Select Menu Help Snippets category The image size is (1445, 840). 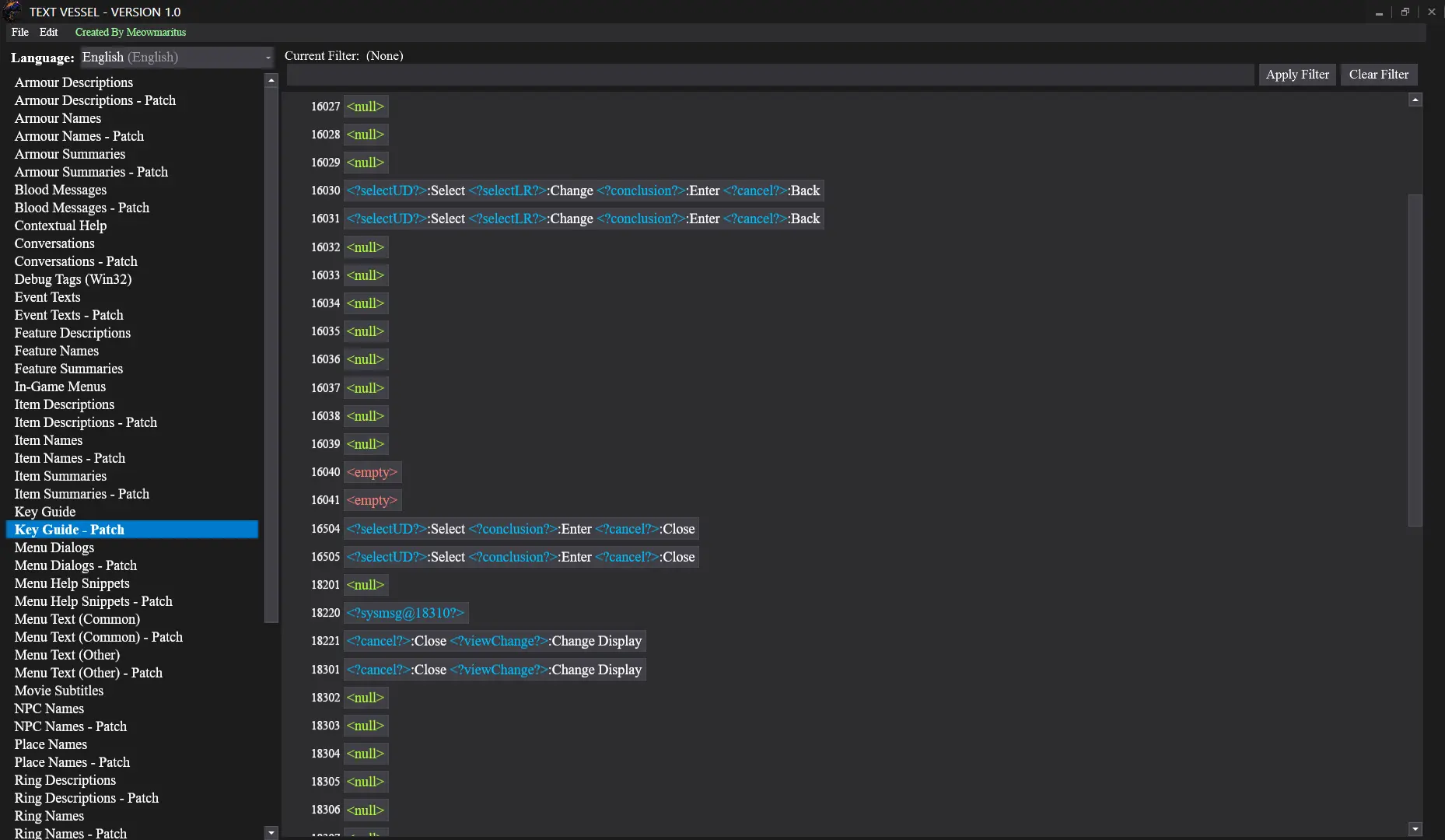point(72,583)
